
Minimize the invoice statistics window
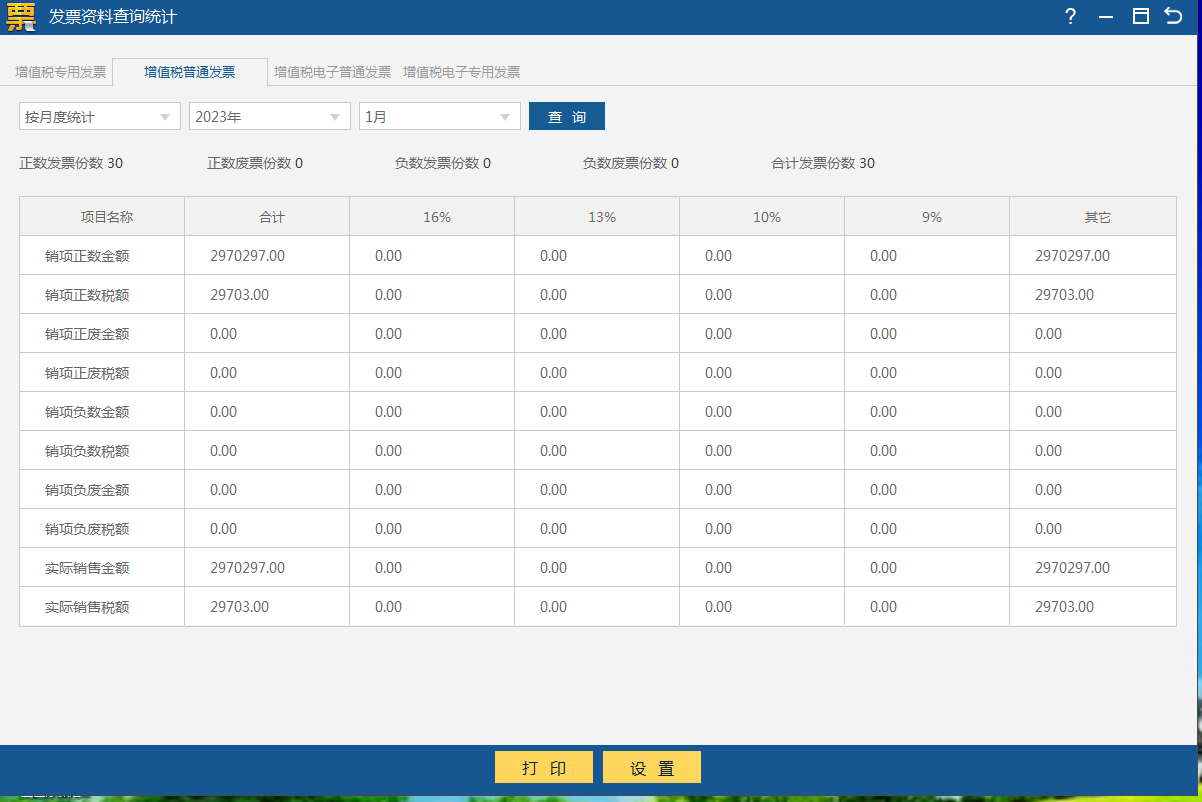point(1105,17)
